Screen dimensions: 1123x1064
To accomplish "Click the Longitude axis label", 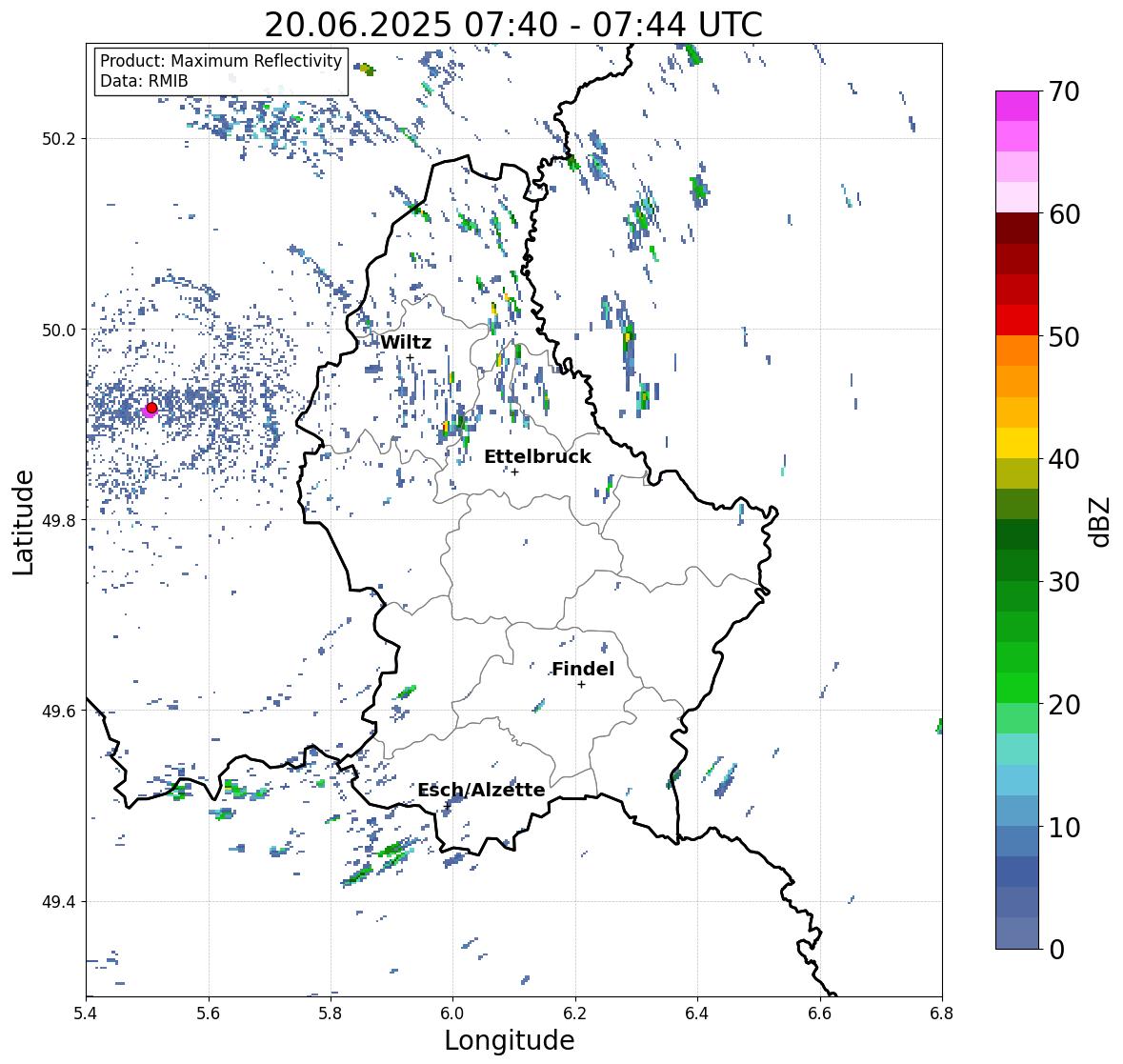I will (510, 1040).
